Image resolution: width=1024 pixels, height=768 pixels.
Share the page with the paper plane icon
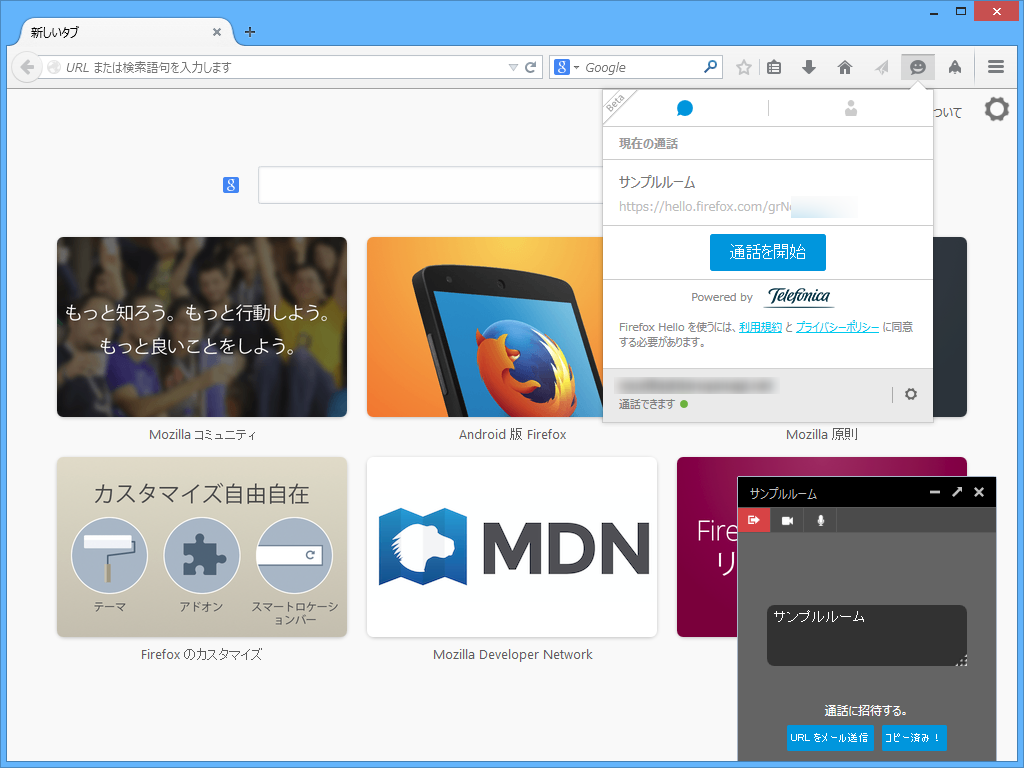[881, 67]
